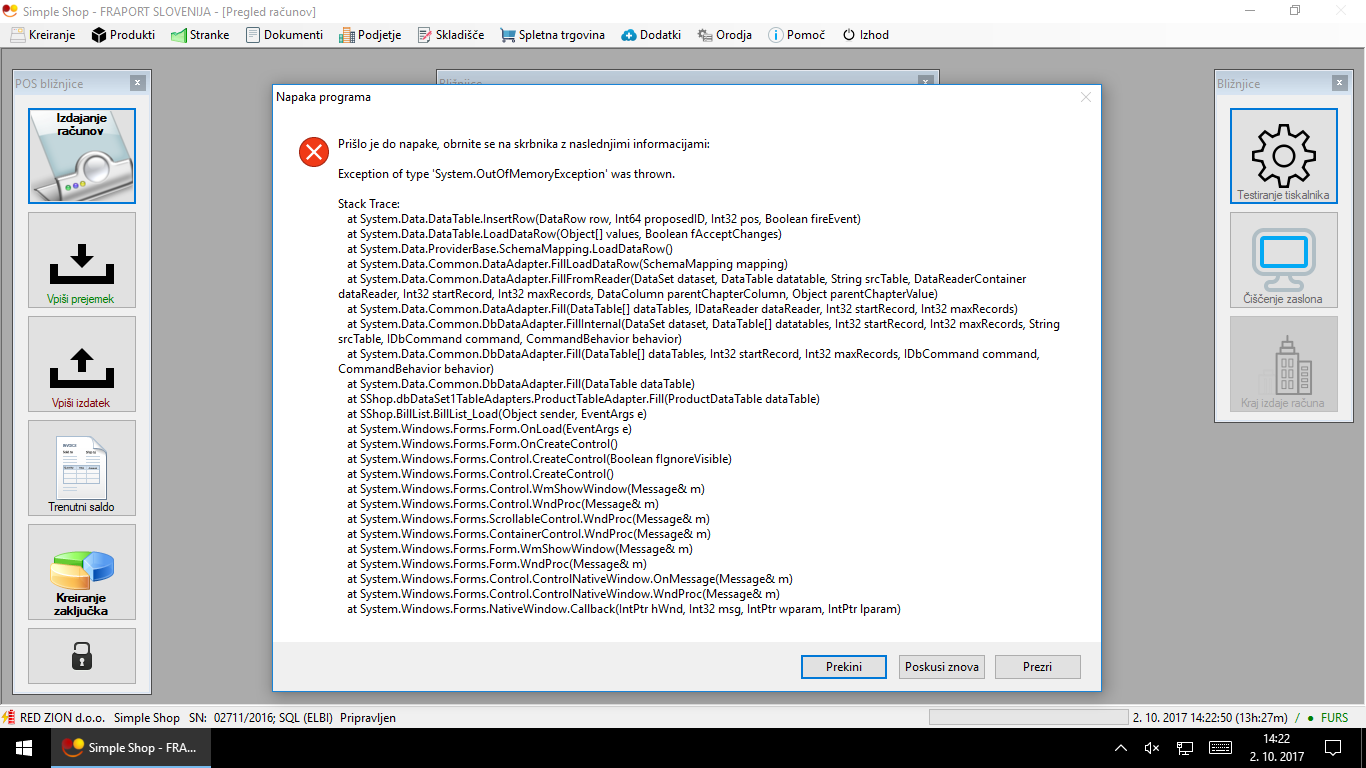This screenshot has width=1366, height=768.
Task: Click the Prezri button
Action: [1038, 667]
